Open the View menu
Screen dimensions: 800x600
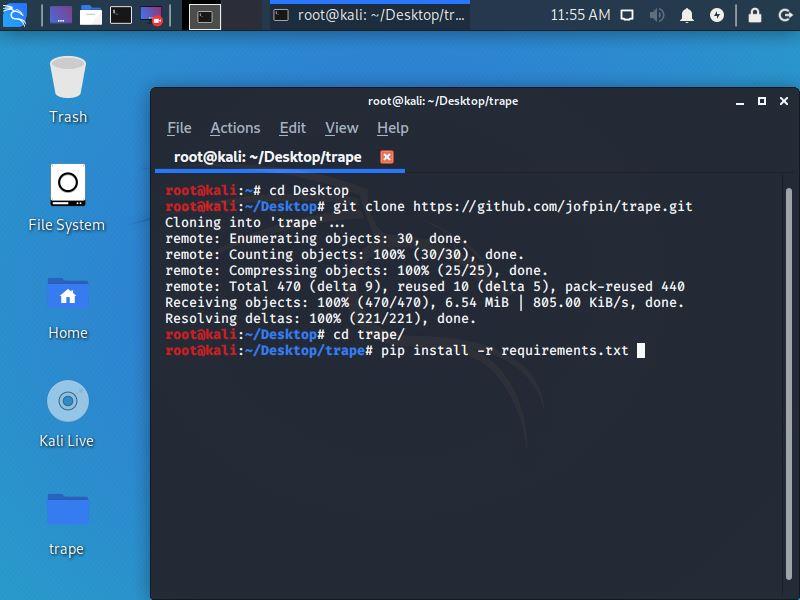341,128
